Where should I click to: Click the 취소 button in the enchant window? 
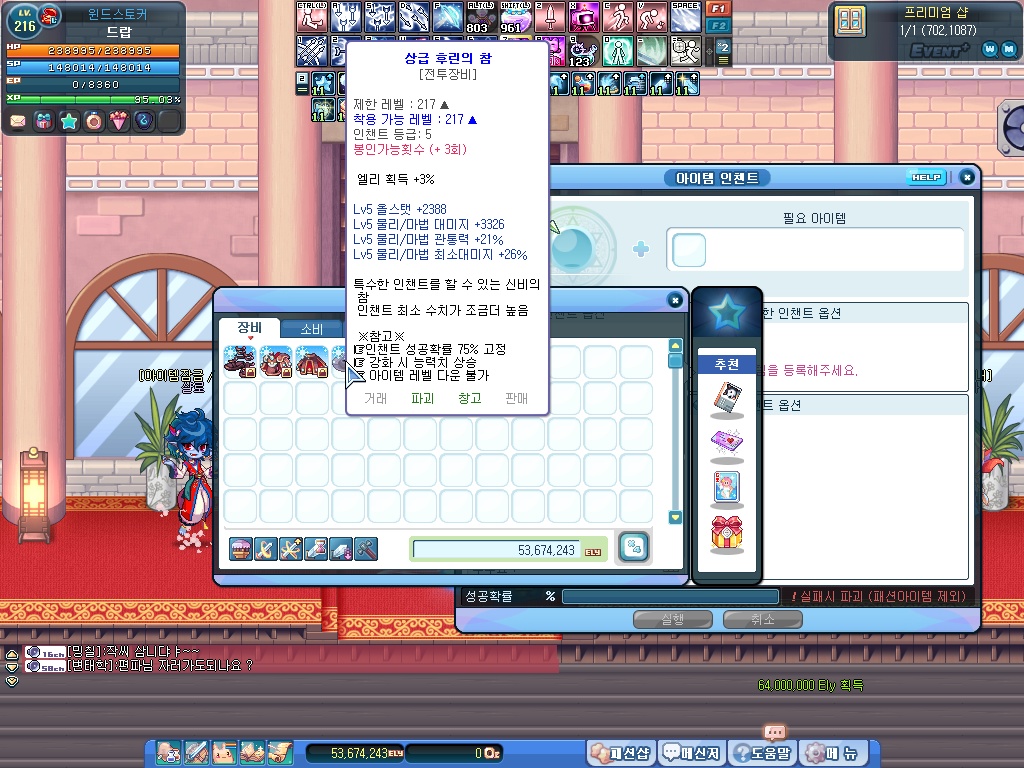click(762, 619)
